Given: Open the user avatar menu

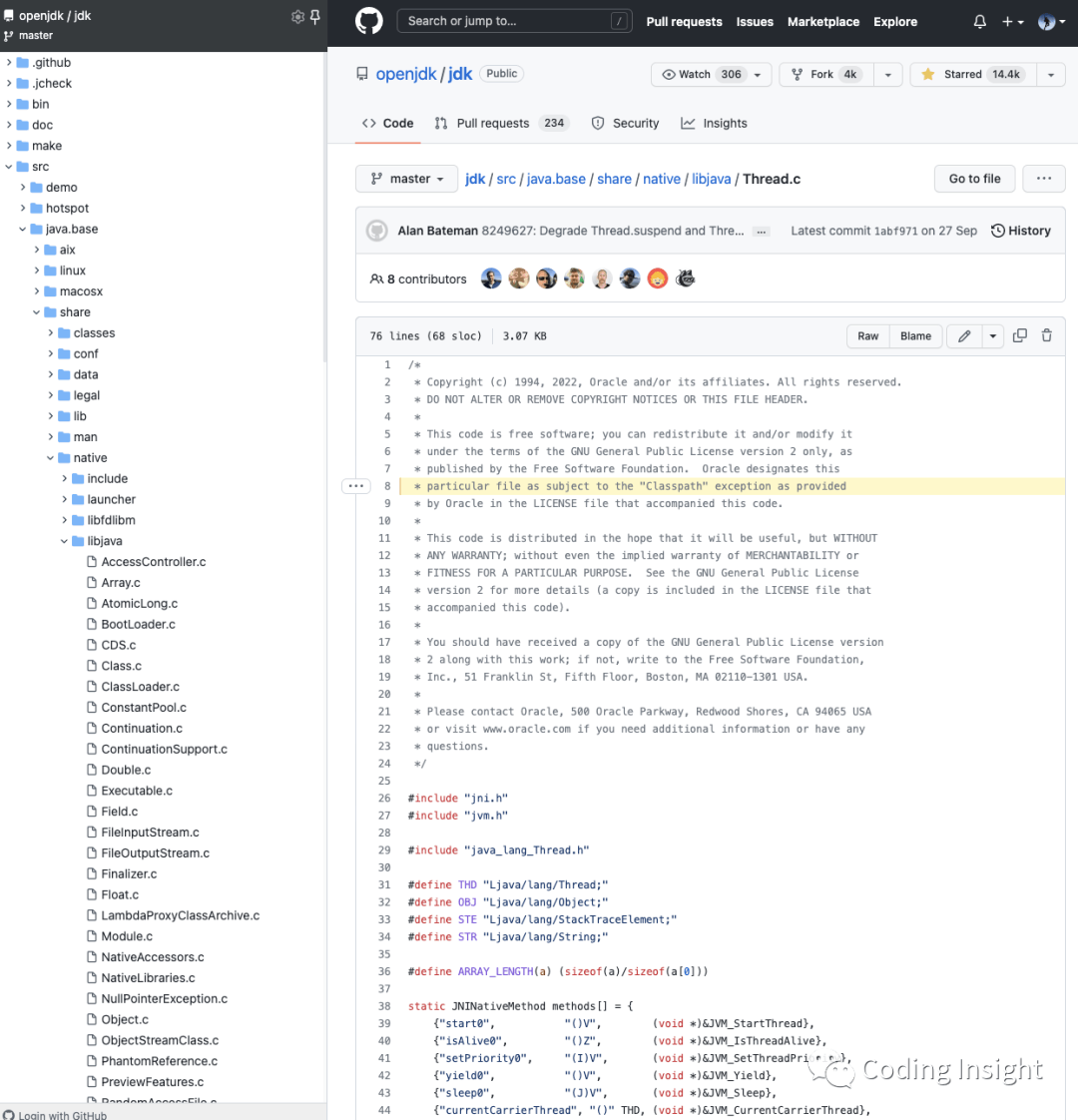Looking at the screenshot, I should (1052, 21).
